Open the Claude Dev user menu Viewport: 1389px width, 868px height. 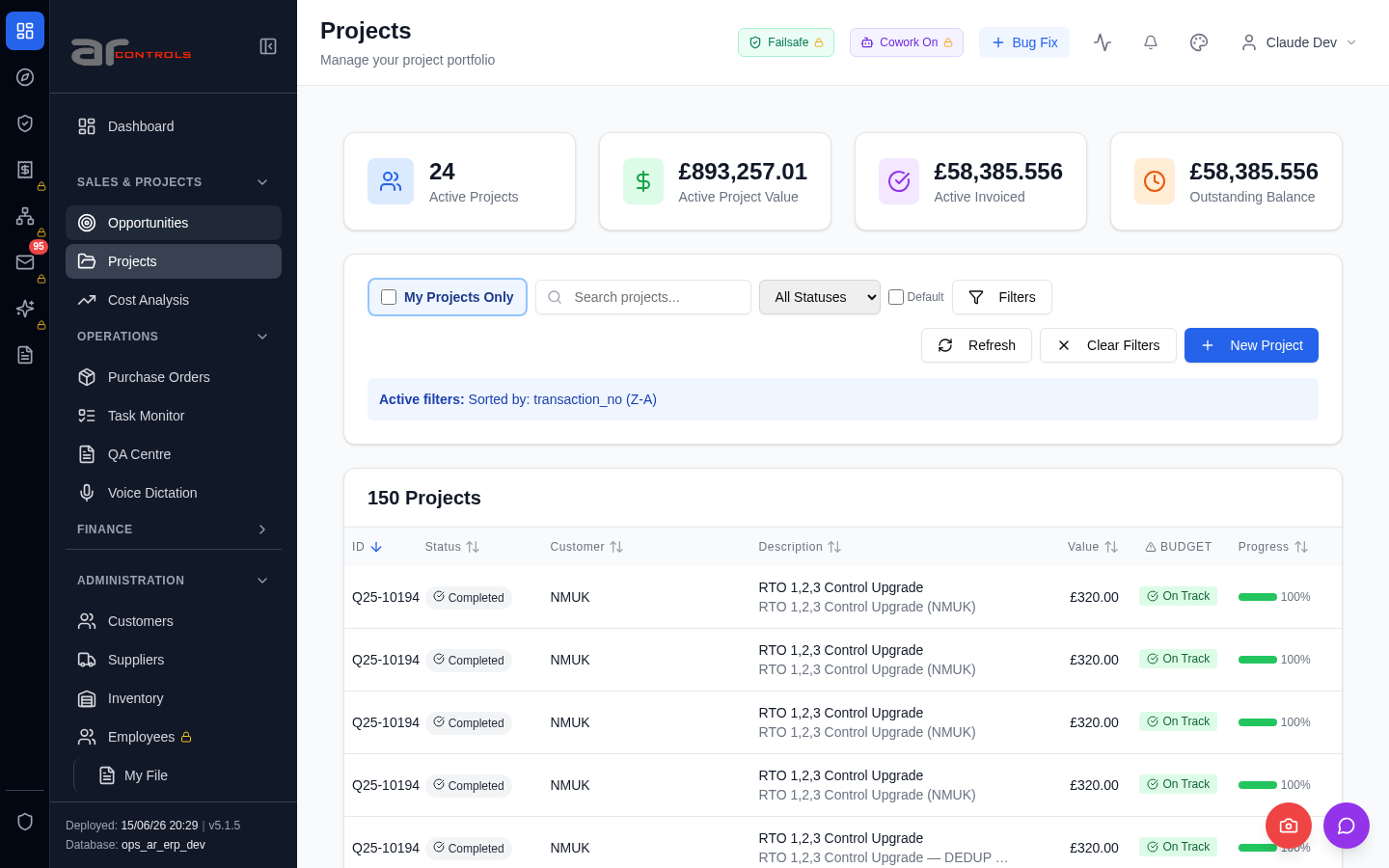click(x=1299, y=42)
